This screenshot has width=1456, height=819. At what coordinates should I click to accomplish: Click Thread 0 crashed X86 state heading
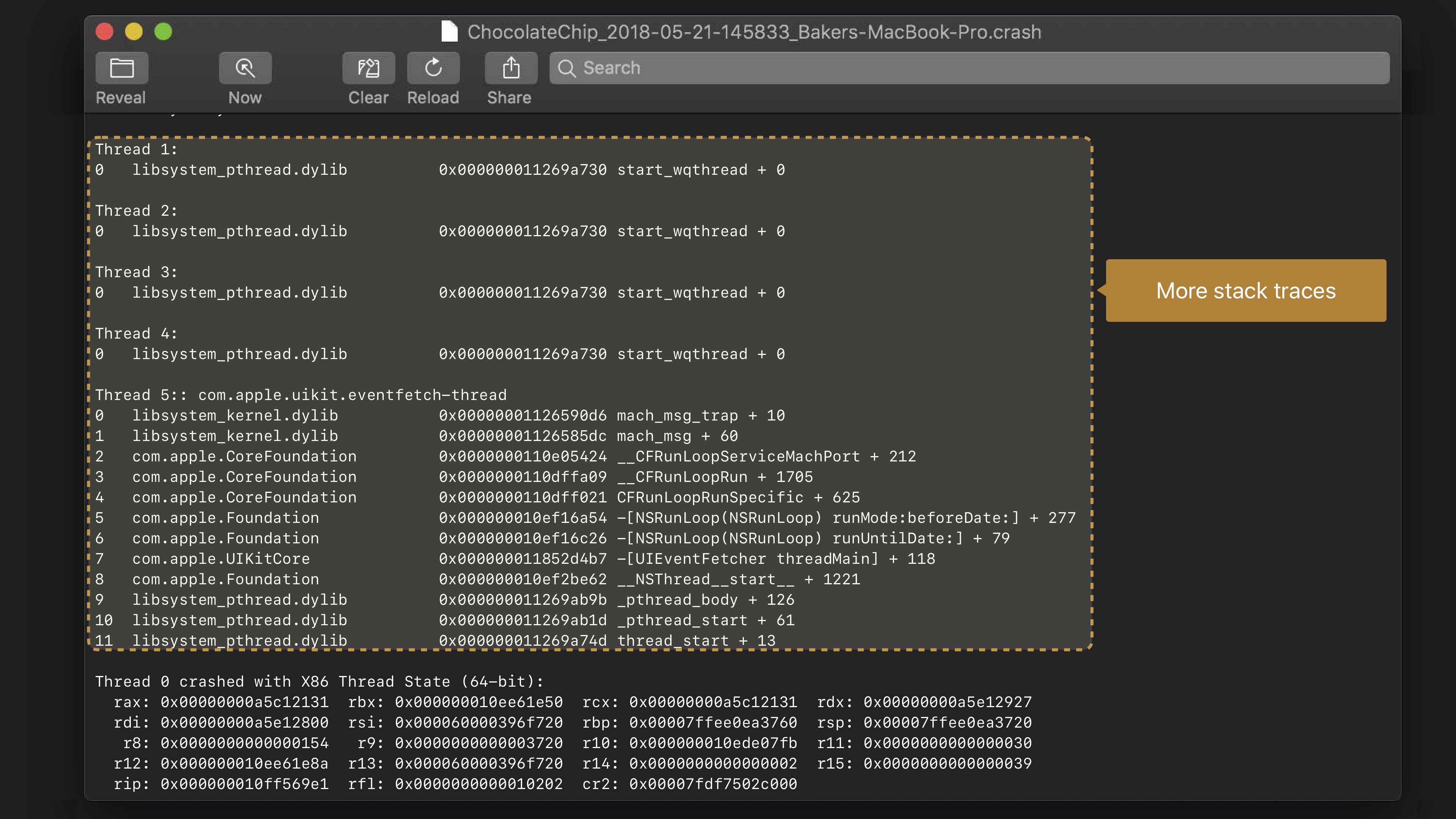319,682
